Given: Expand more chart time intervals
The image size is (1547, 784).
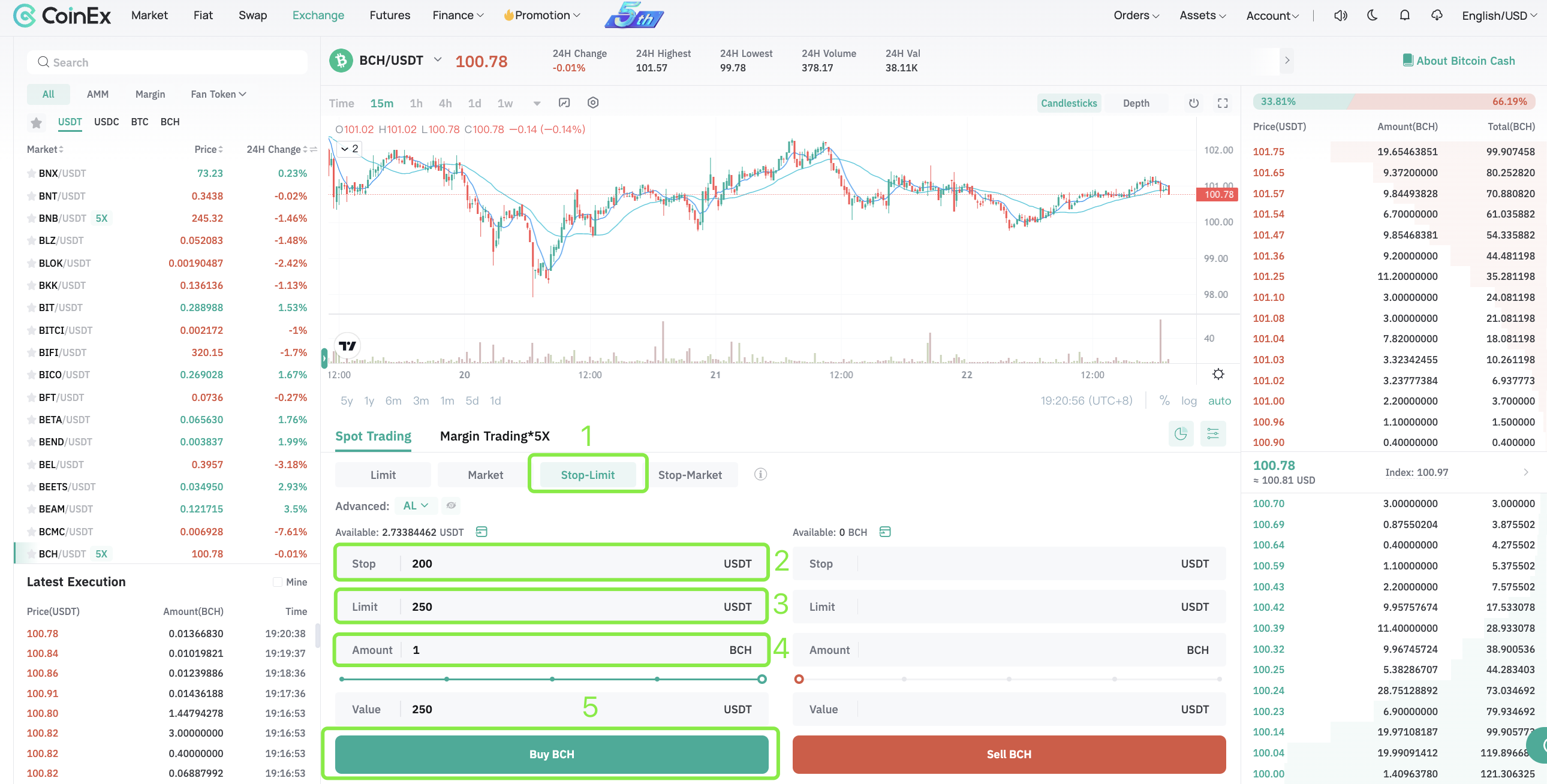Looking at the screenshot, I should click(537, 104).
